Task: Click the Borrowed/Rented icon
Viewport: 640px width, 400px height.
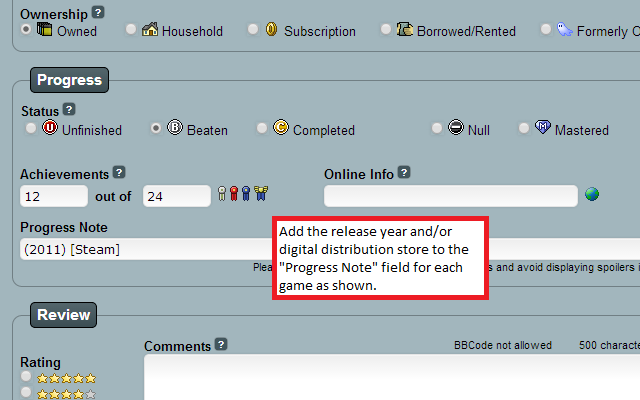Action: (405, 29)
